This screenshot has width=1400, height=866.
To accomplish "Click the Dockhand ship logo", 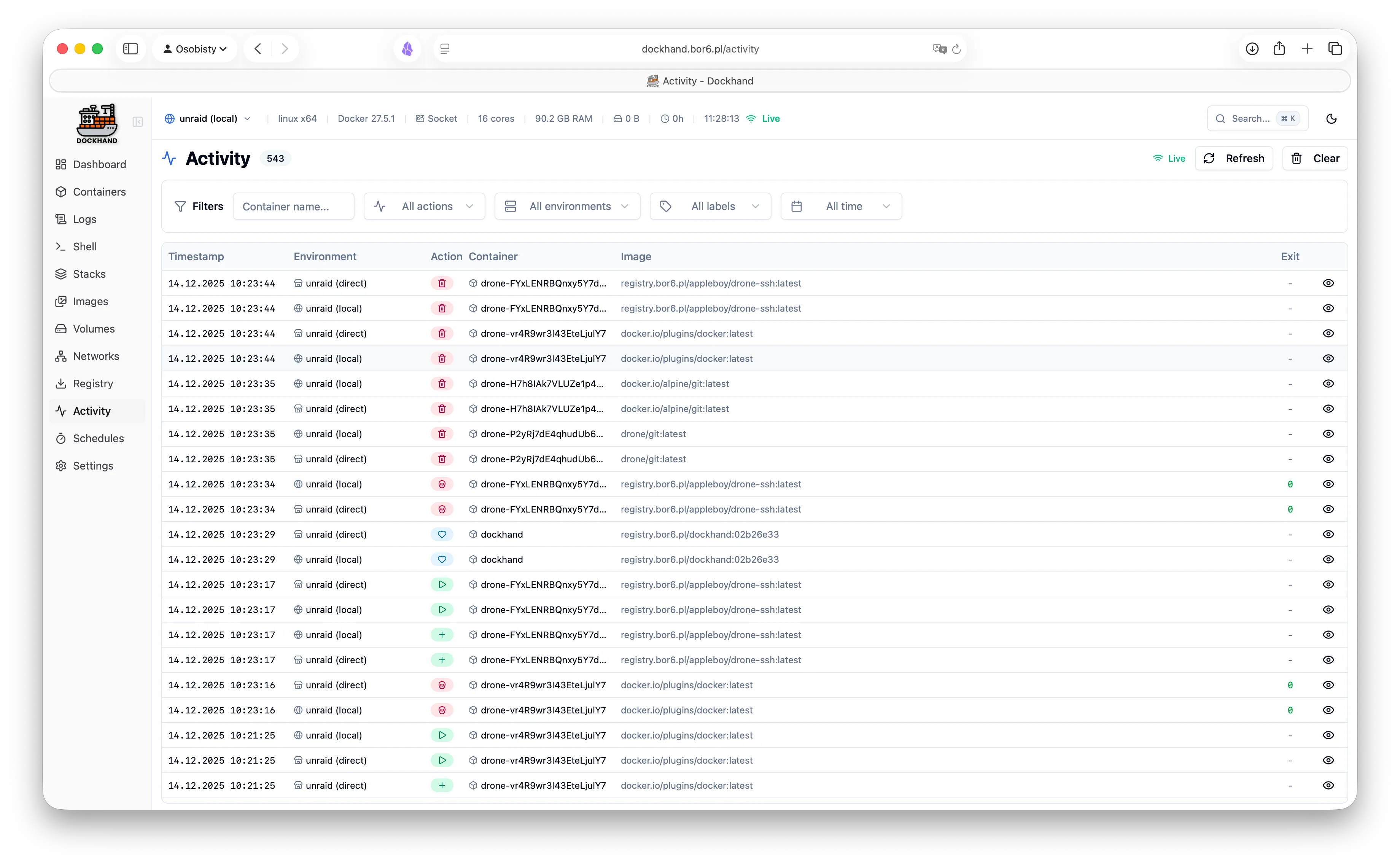I will click(97, 123).
